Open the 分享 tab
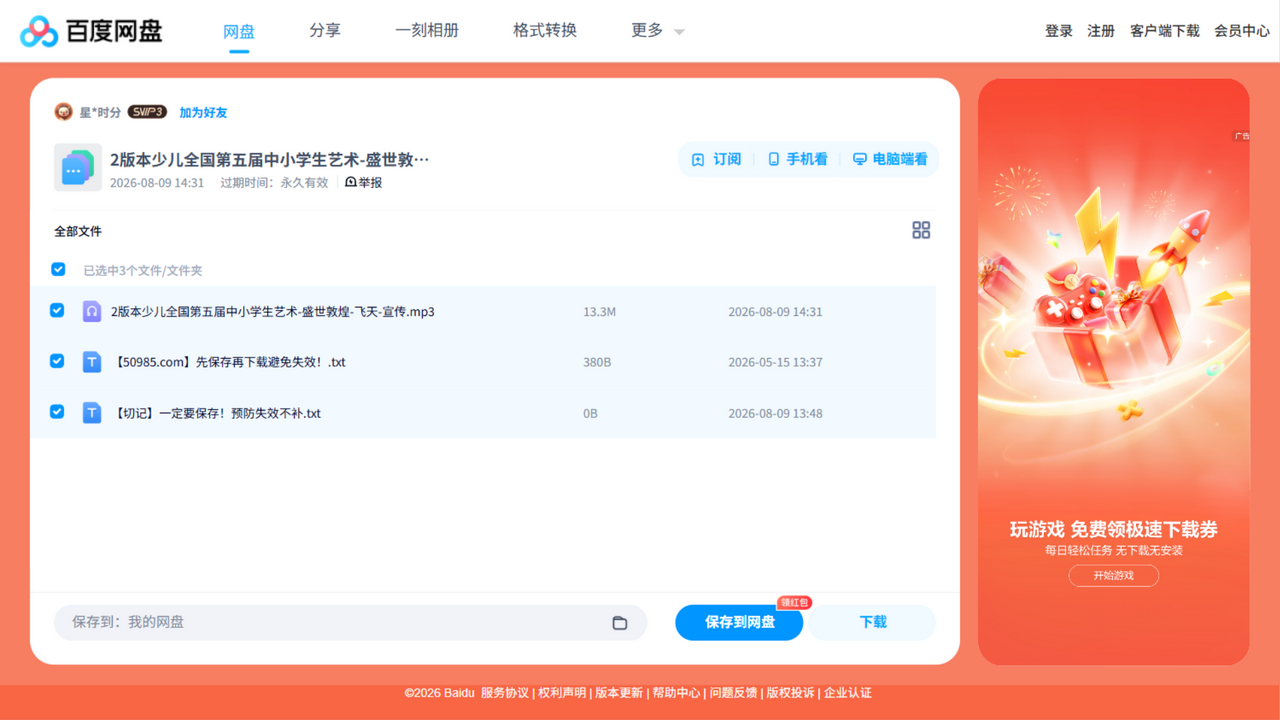Viewport: 1280px width, 720px height. [325, 31]
